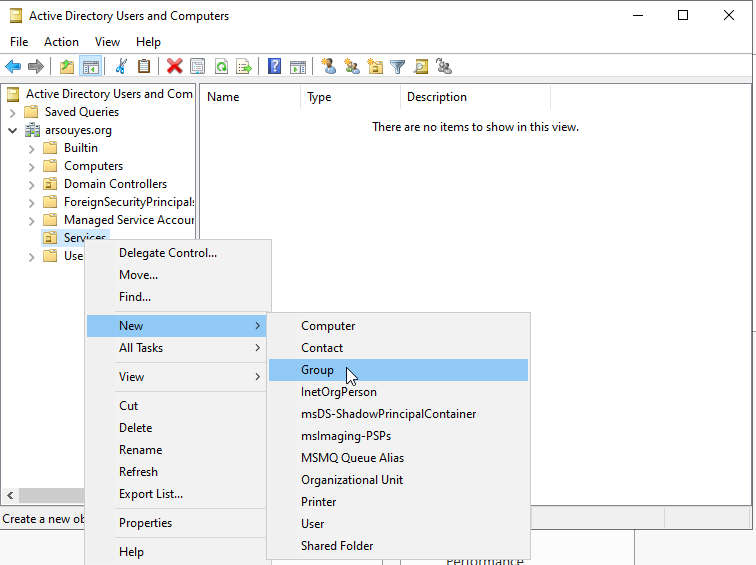Click the Create new organizational unit icon

click(375, 67)
